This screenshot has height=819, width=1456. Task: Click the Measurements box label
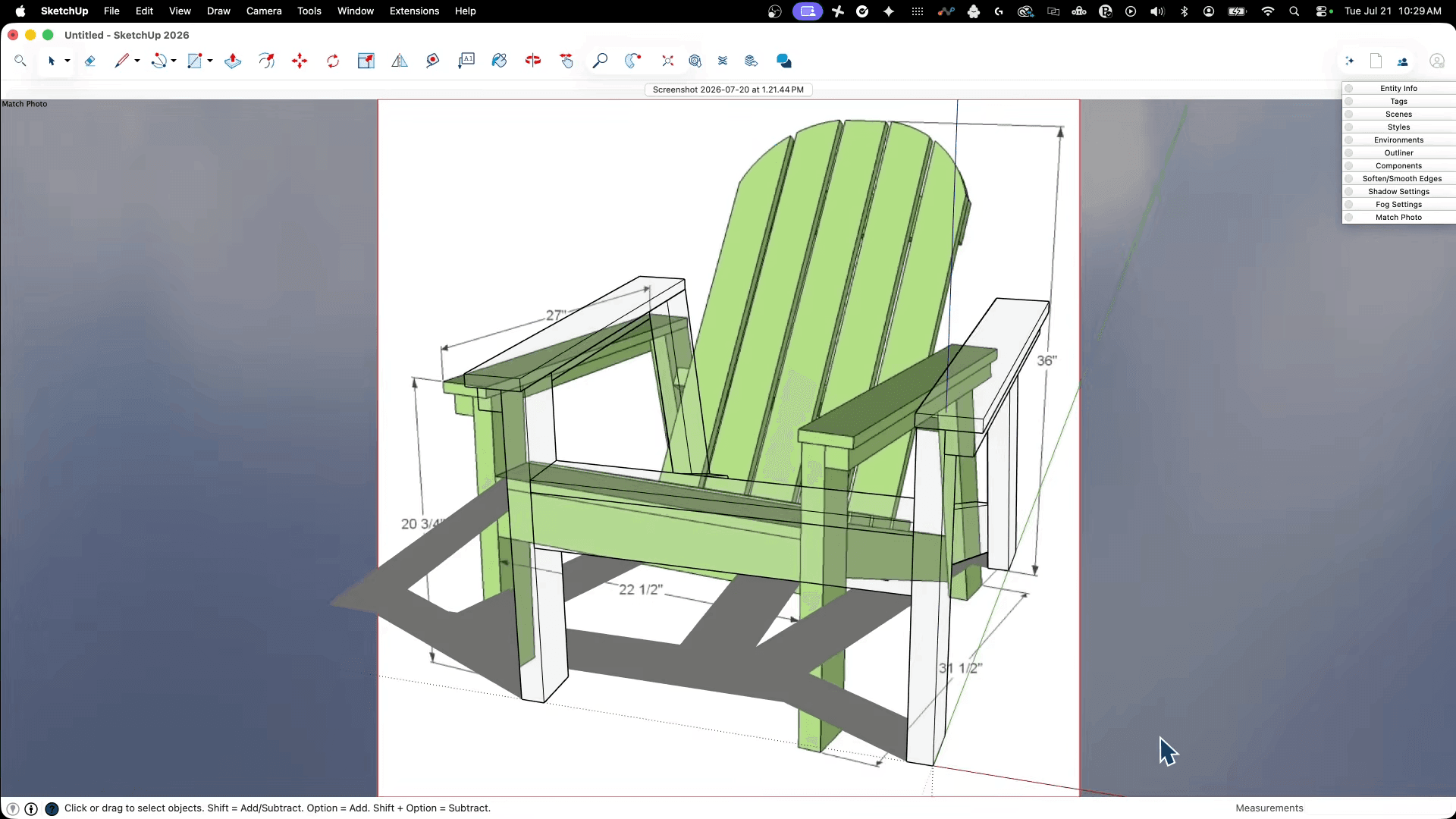tap(1269, 808)
